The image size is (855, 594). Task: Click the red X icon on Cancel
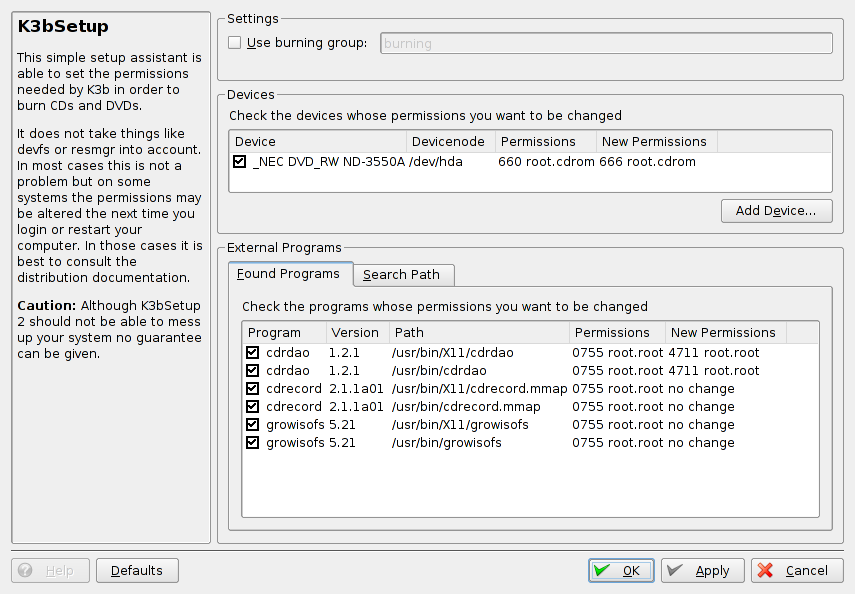[x=766, y=571]
